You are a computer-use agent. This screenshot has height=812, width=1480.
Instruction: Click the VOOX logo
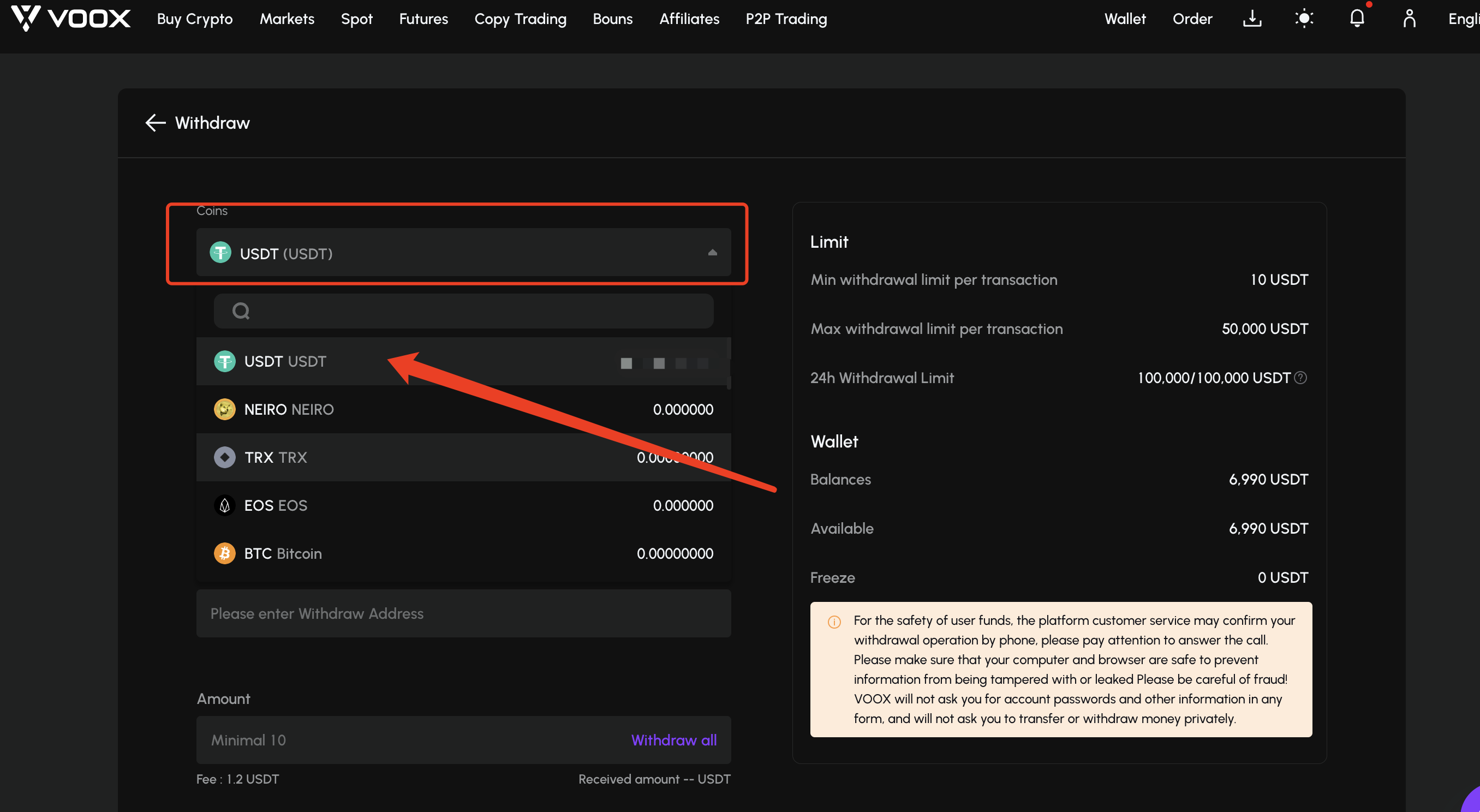[x=70, y=19]
